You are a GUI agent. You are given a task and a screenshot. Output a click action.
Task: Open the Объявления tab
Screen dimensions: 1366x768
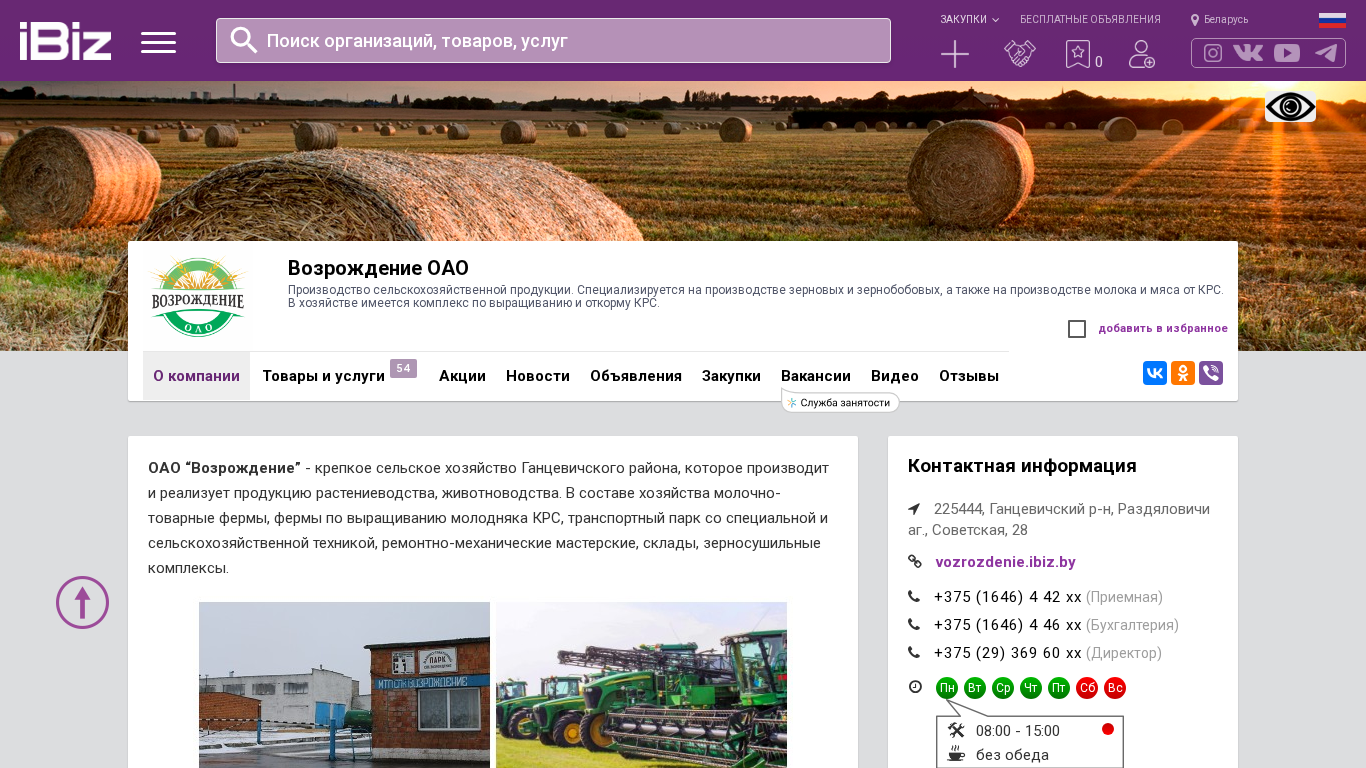click(x=636, y=376)
